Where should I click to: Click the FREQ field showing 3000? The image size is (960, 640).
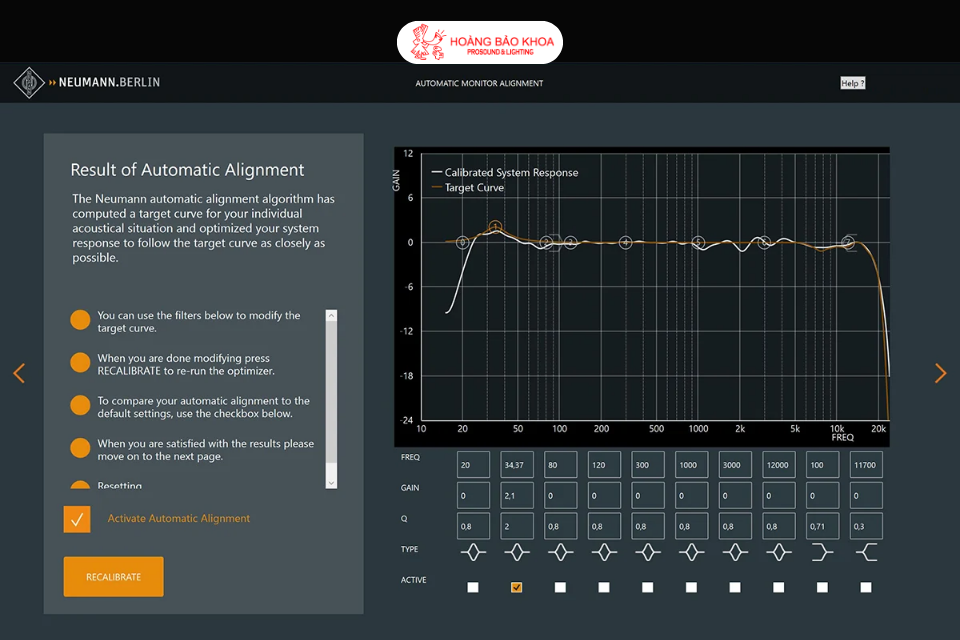[x=735, y=465]
